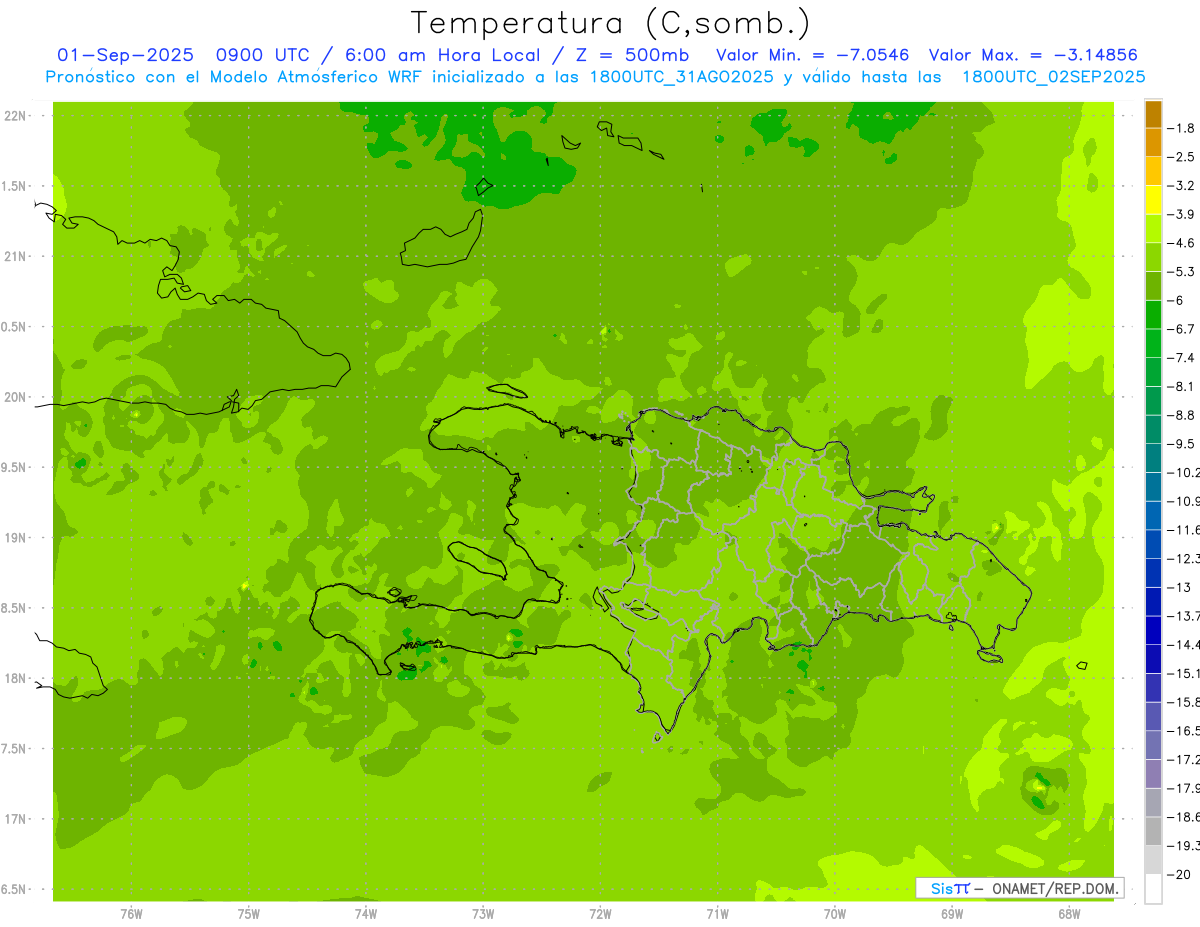Click the '-4.6' legend value
The image size is (1200, 927).
pyautogui.click(x=1183, y=243)
